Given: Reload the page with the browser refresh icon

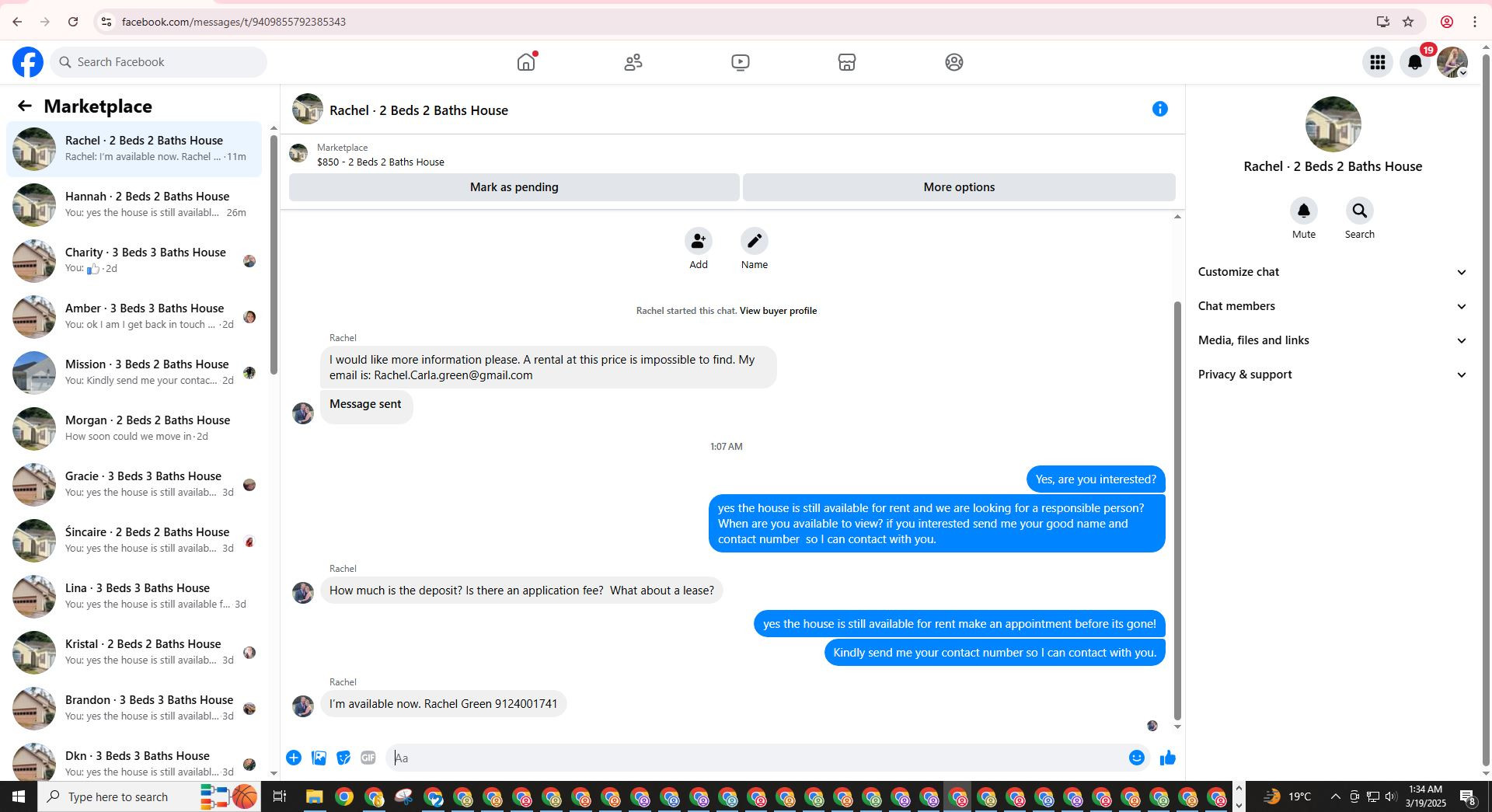Looking at the screenshot, I should [x=73, y=22].
